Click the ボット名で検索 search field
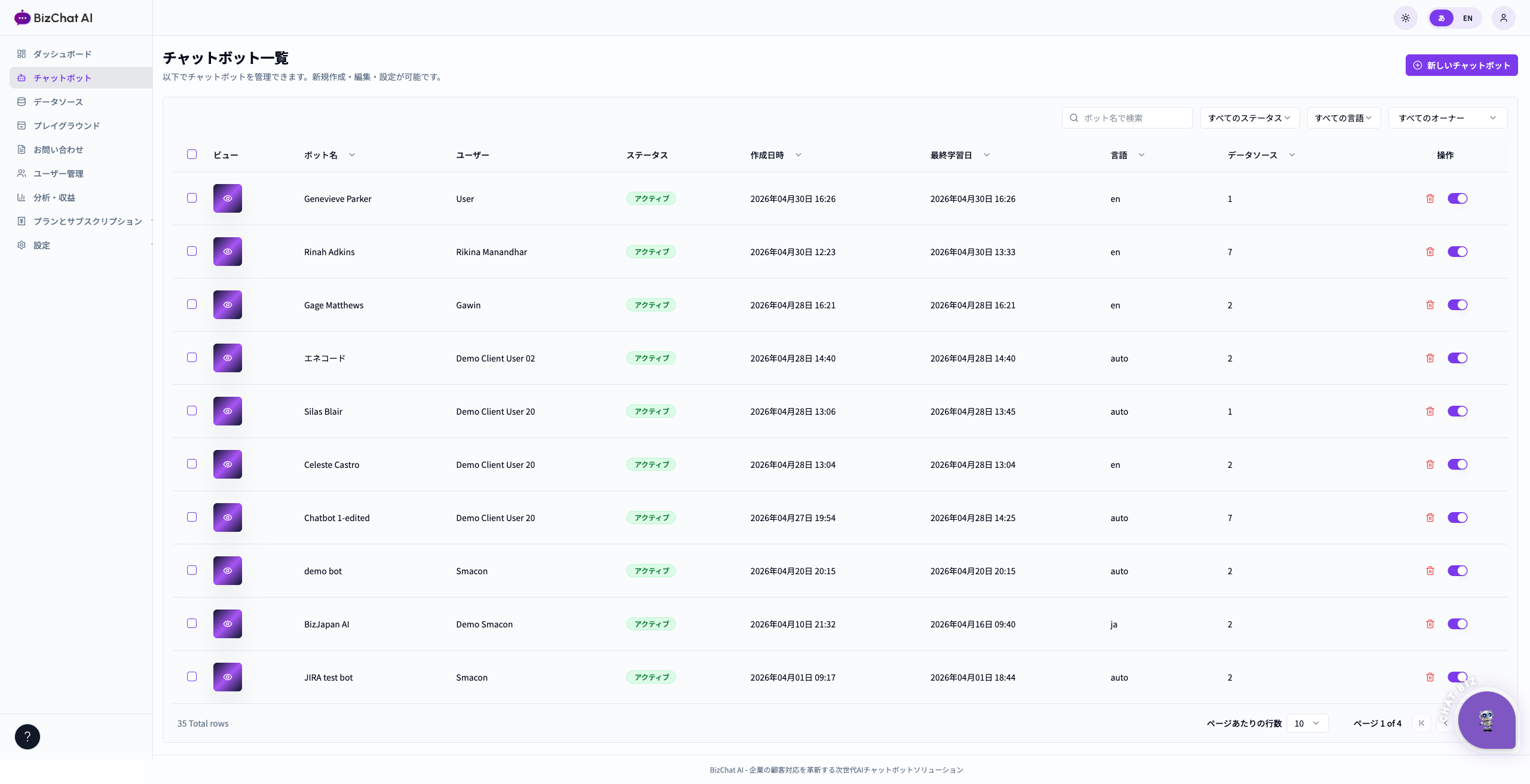 coord(1127,118)
